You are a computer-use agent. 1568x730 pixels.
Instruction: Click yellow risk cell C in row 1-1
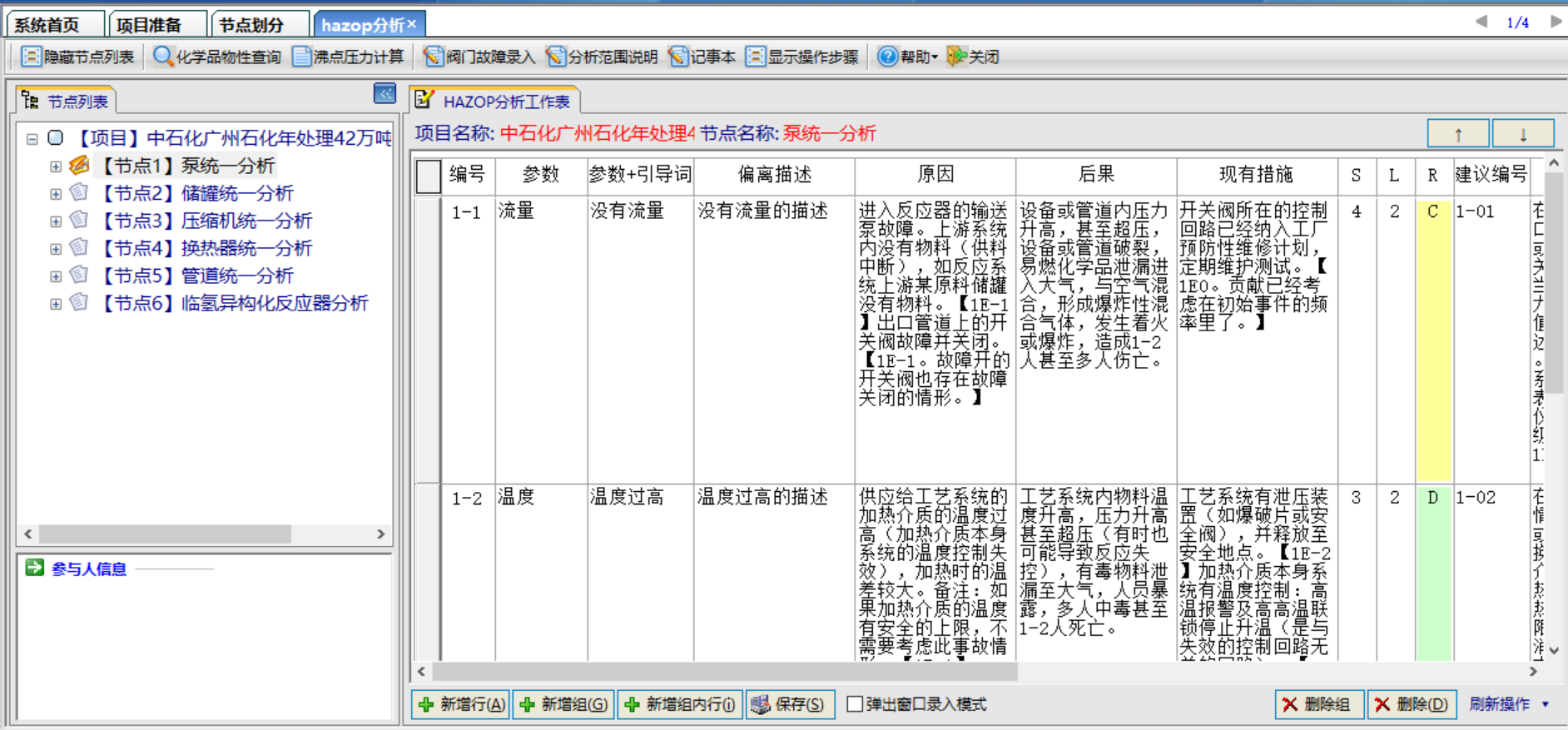(1433, 340)
